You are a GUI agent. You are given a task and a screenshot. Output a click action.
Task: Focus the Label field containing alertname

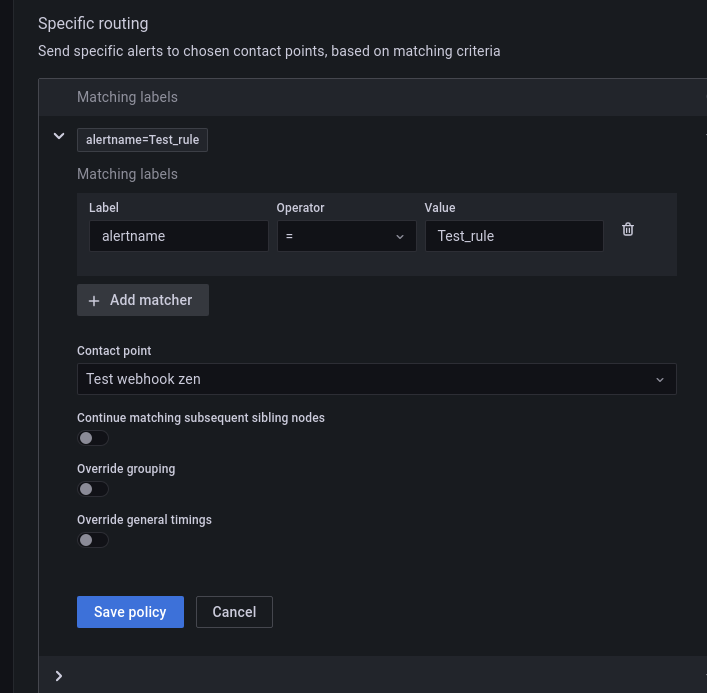(x=178, y=236)
